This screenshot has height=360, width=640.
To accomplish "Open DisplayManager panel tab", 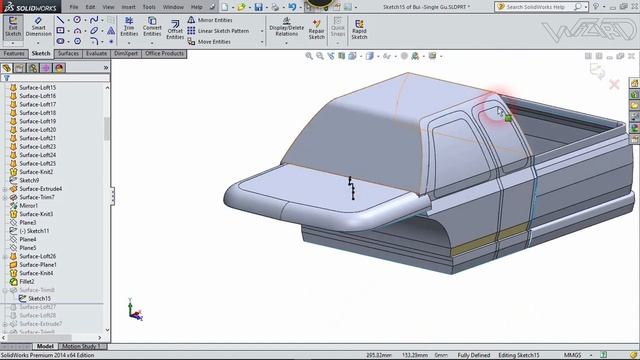I will (59, 68).
